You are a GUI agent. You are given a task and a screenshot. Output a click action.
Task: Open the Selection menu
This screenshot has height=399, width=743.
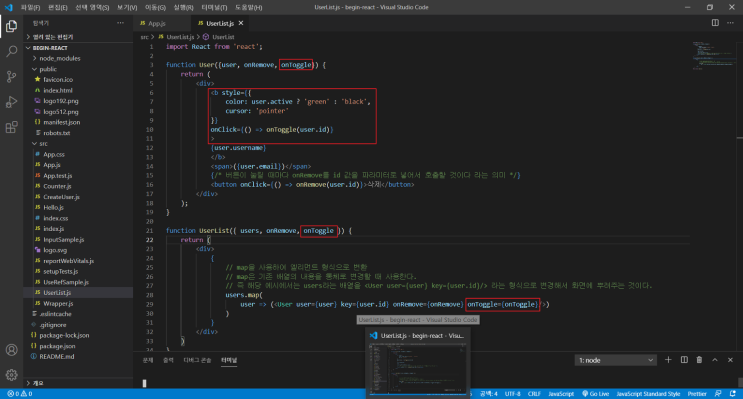pos(92,7)
